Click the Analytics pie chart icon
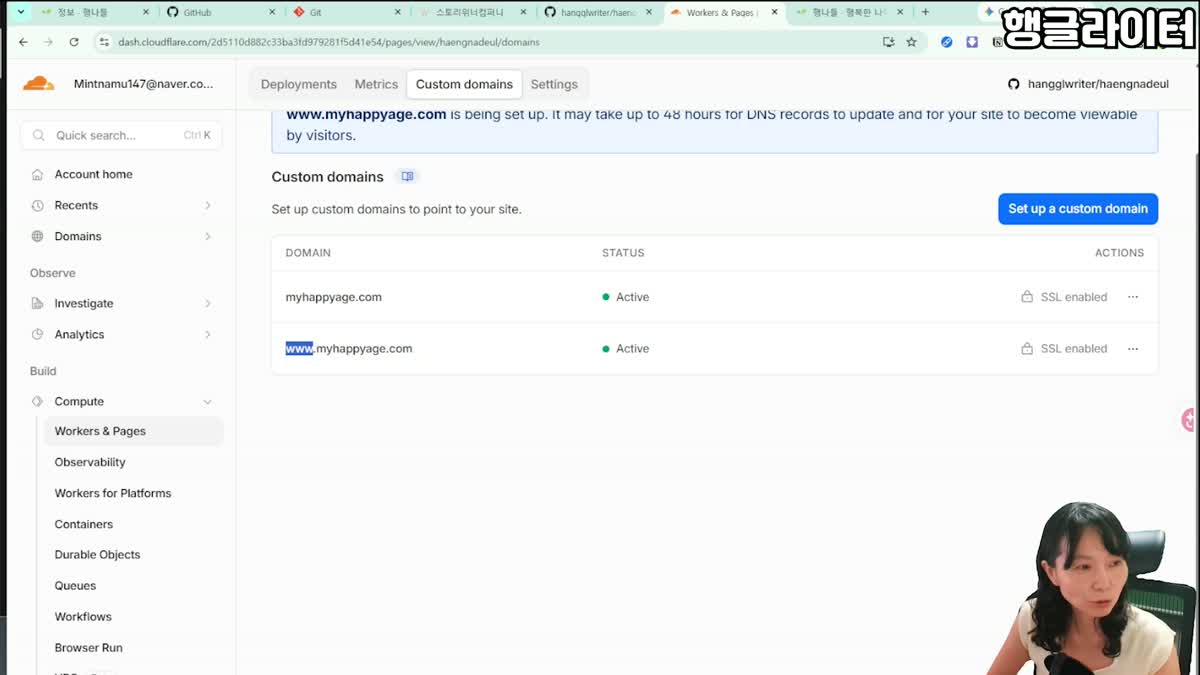The width and height of the screenshot is (1200, 675). [37, 334]
